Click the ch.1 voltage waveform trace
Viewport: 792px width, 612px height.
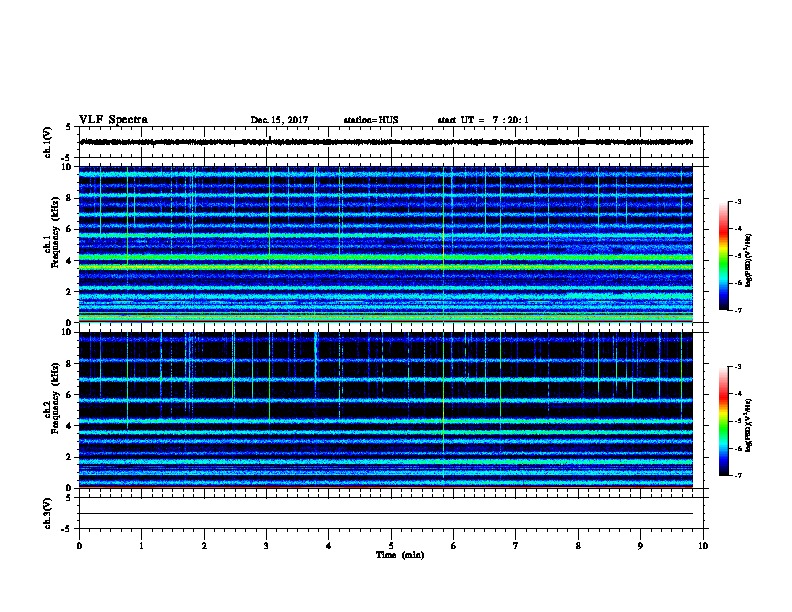click(x=386, y=142)
